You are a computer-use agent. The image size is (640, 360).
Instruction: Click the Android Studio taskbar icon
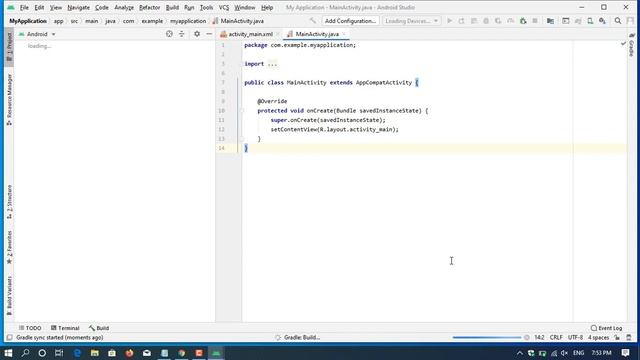click(x=216, y=353)
